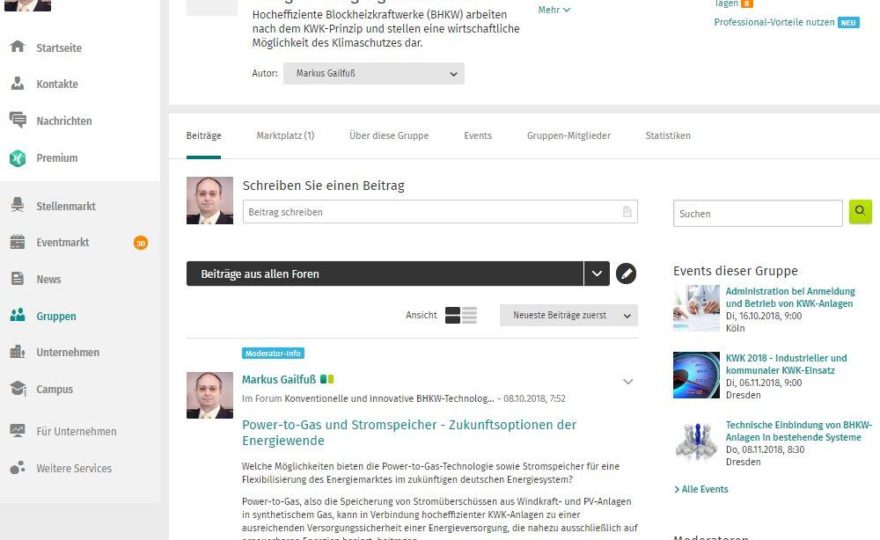The height and width of the screenshot is (540, 880).
Task: Open the Gruppen-Mitglieder tab
Action: point(569,135)
